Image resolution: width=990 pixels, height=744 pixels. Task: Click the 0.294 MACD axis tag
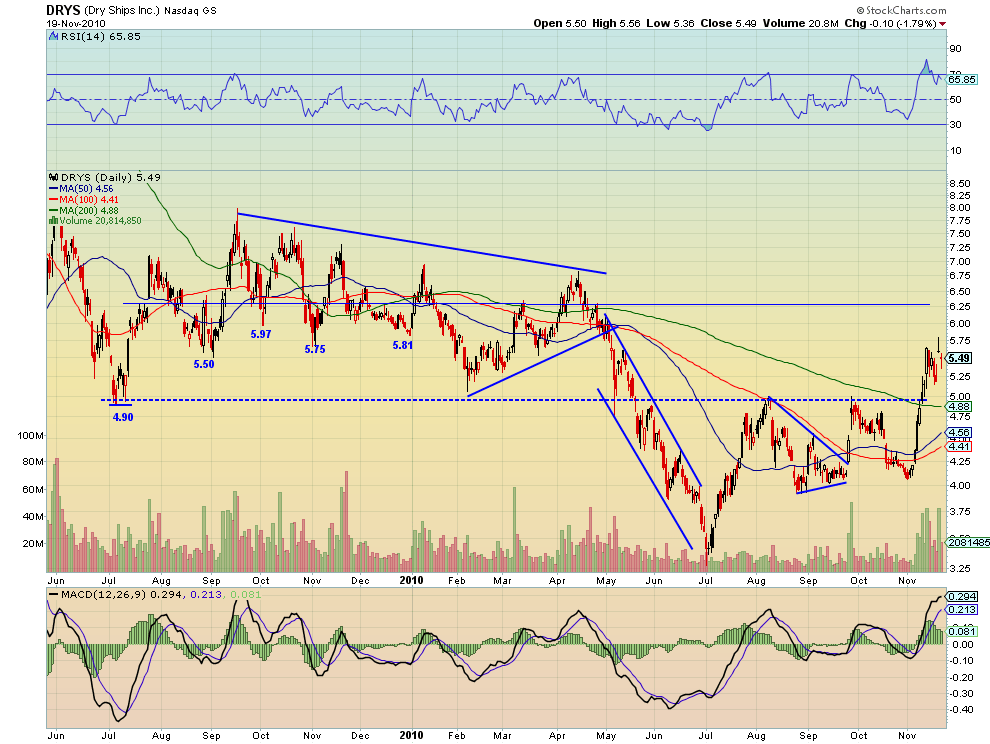[x=963, y=596]
